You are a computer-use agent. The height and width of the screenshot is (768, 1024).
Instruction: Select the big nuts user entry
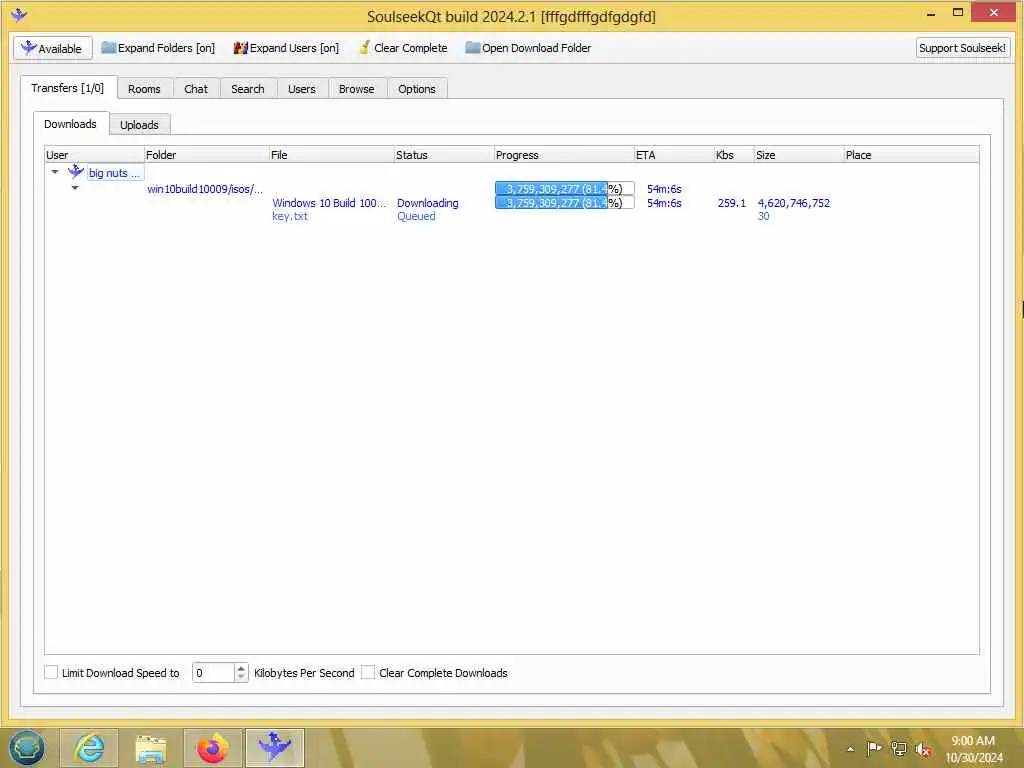coord(114,173)
